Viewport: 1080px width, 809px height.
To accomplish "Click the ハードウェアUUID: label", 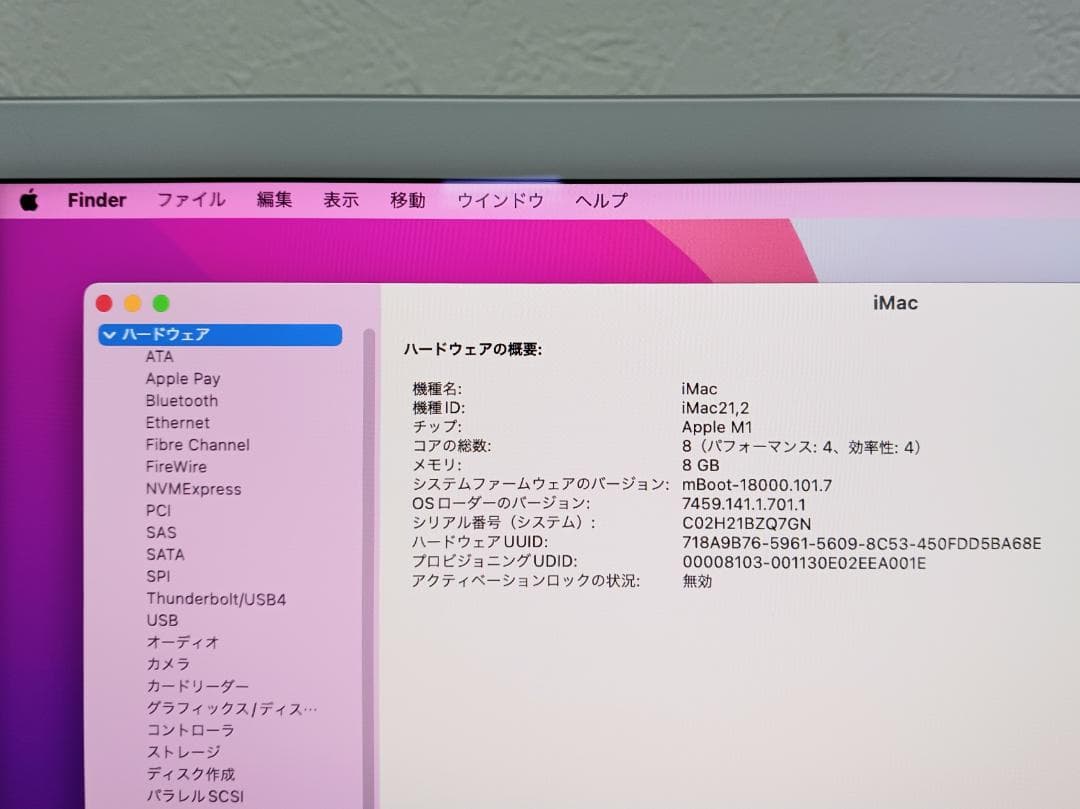I will (479, 543).
